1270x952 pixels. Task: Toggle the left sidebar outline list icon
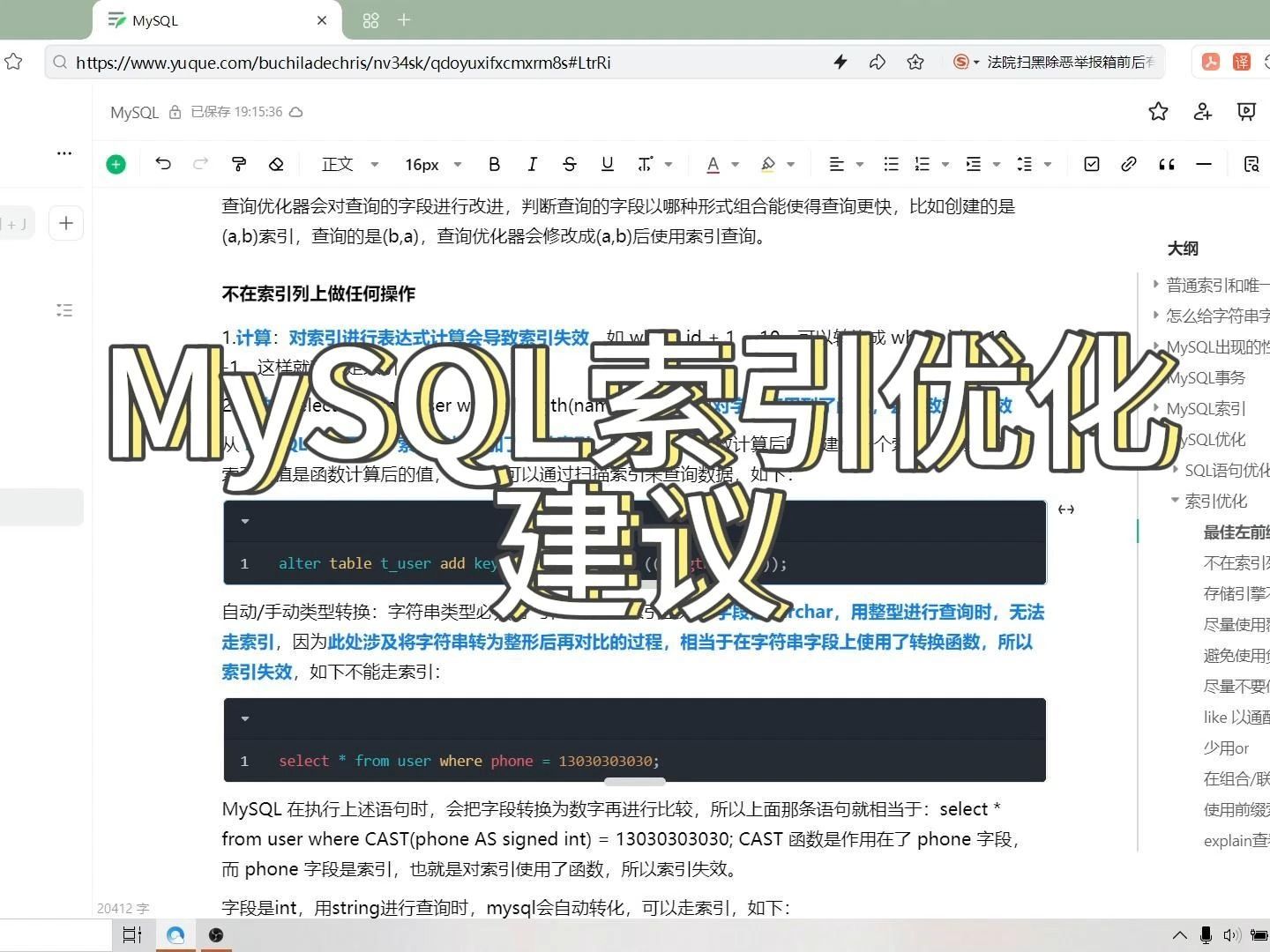pyautogui.click(x=64, y=310)
